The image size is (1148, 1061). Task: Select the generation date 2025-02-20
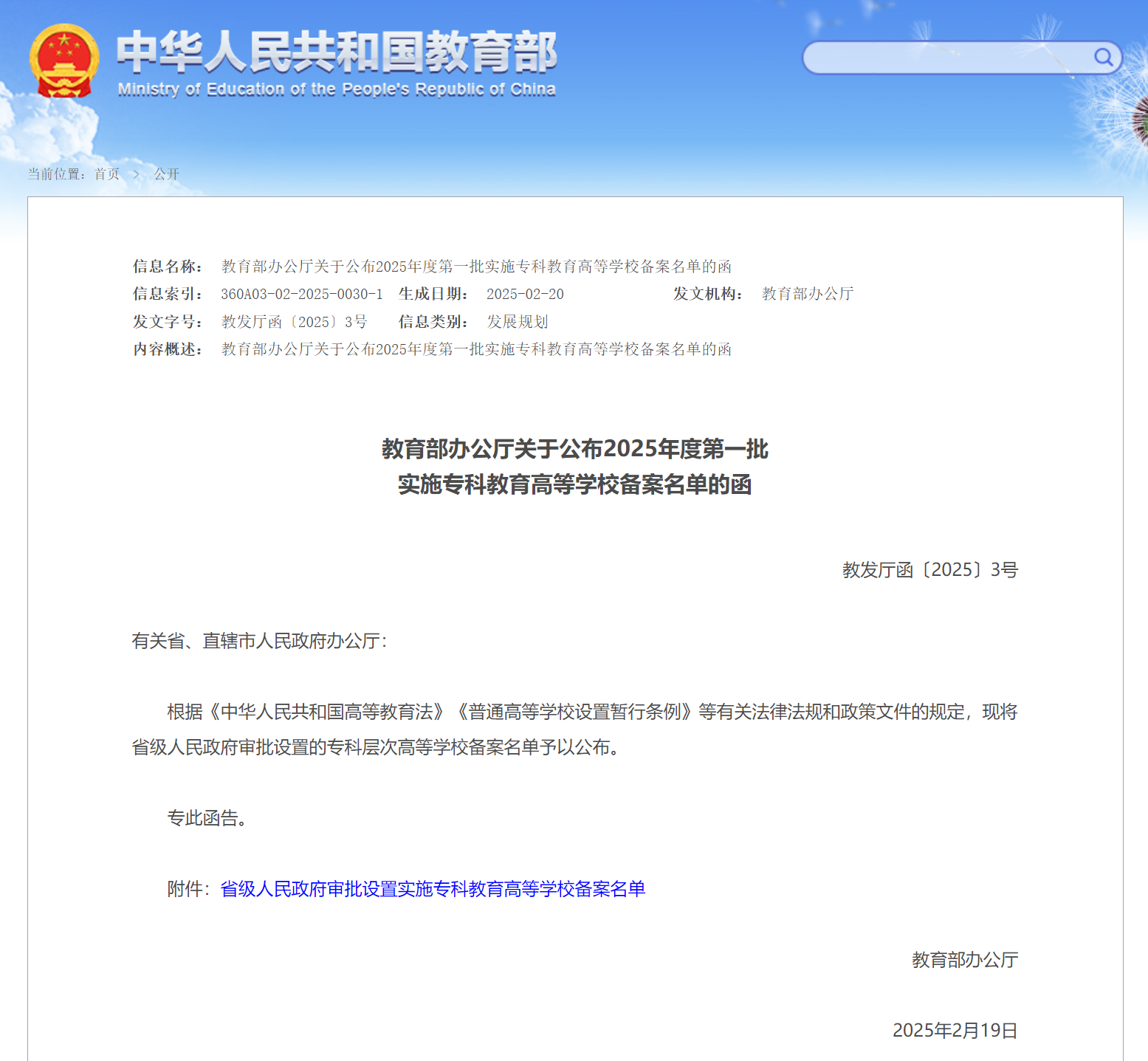(525, 294)
